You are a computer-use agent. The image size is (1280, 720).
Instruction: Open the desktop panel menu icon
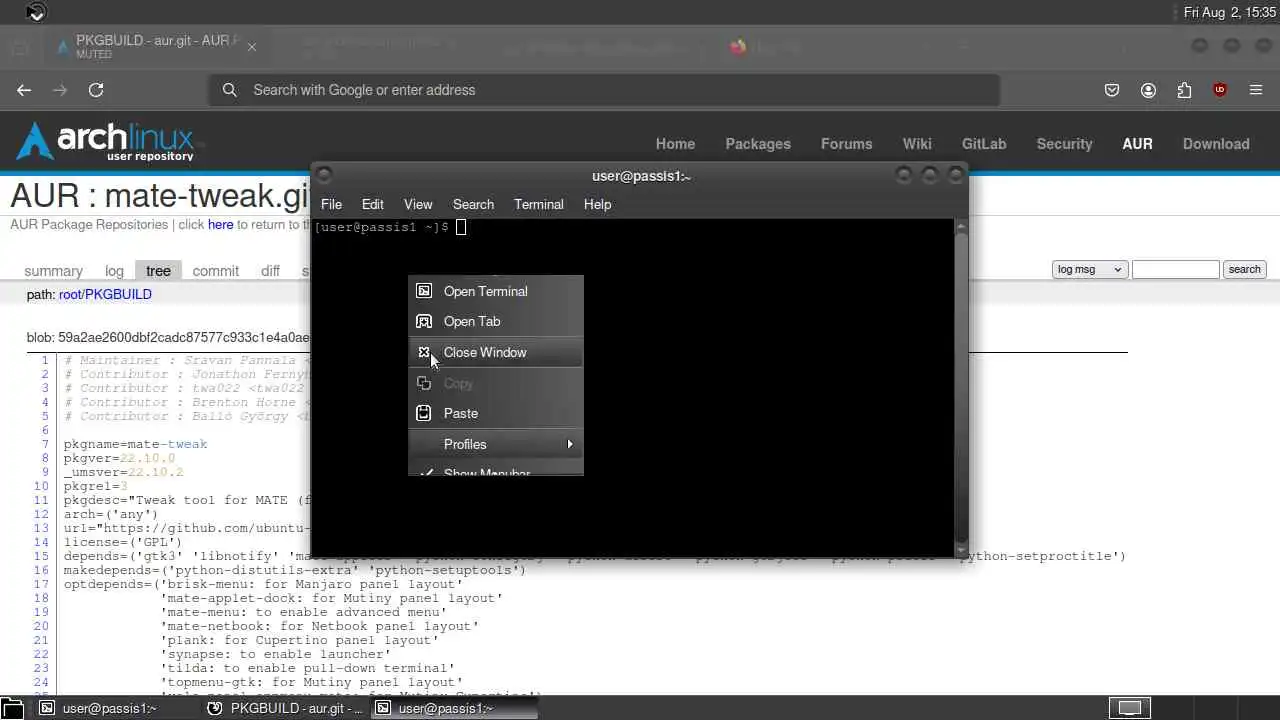coord(36,12)
